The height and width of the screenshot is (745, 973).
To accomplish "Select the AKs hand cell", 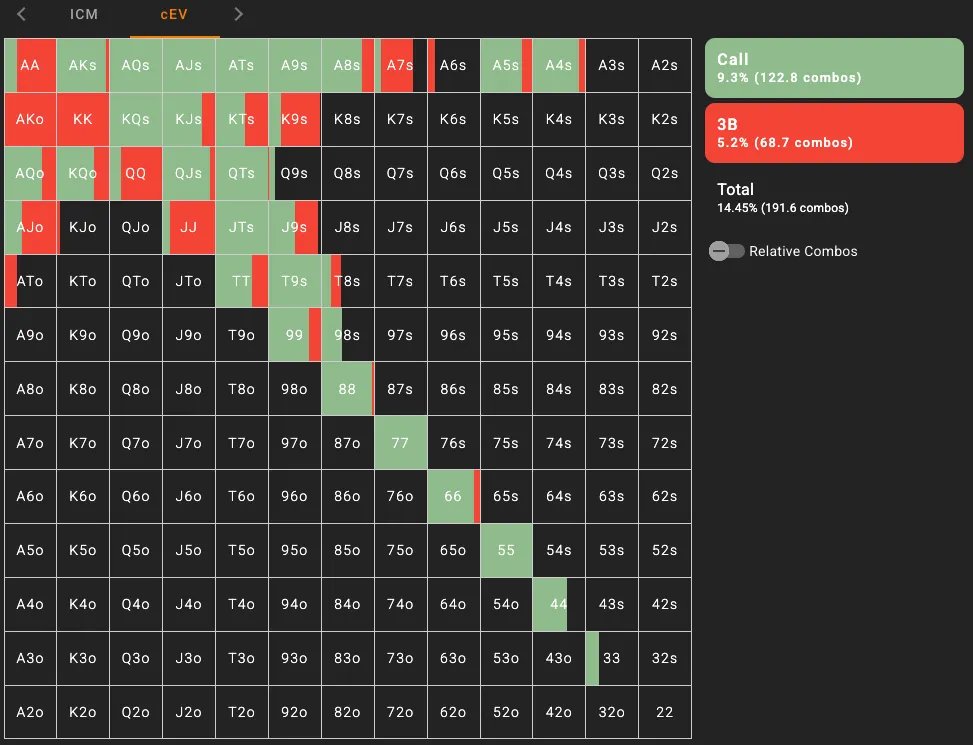I will click(x=83, y=65).
